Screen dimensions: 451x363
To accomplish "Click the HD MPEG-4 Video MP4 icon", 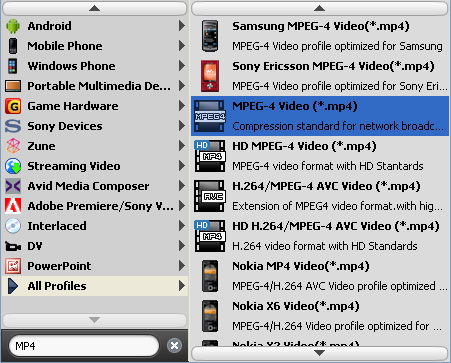I will tap(210, 156).
